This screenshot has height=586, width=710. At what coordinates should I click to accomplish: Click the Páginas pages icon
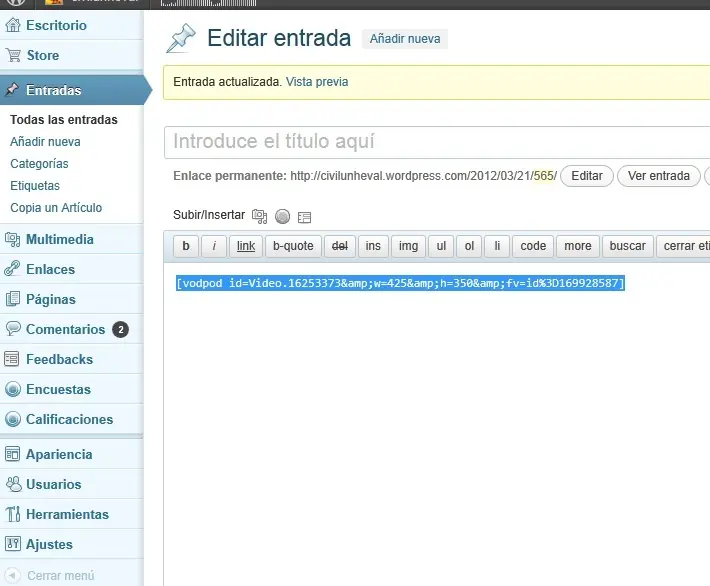click(13, 299)
